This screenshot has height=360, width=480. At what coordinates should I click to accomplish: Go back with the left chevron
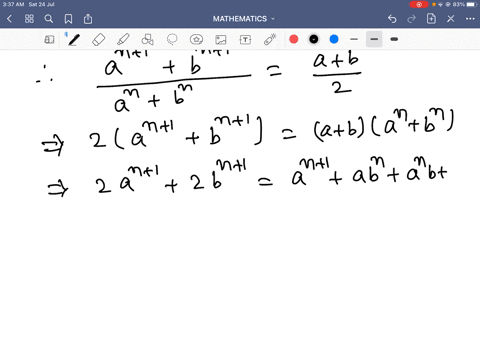pyautogui.click(x=9, y=19)
